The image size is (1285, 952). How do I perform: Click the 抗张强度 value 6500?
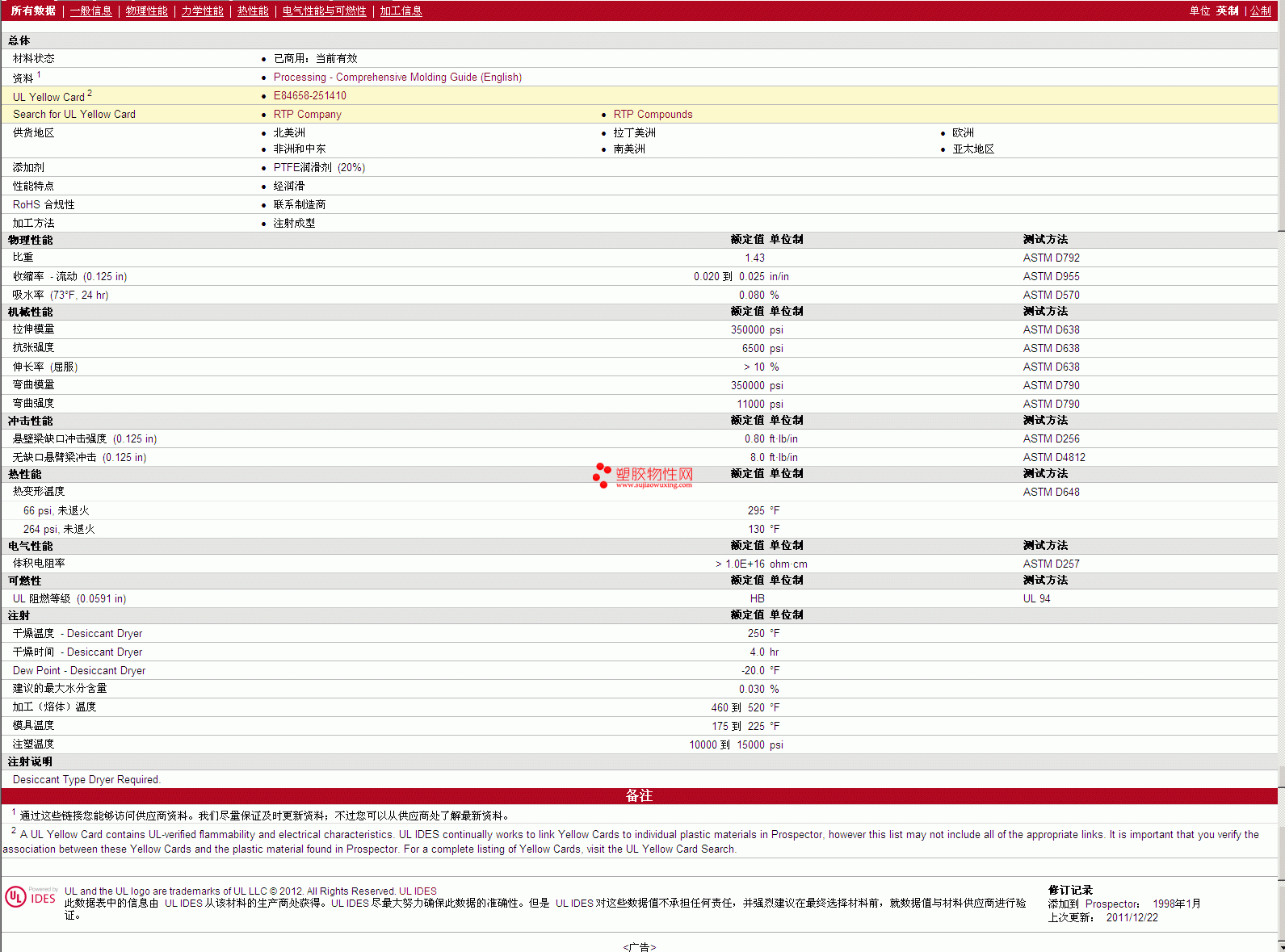click(753, 348)
